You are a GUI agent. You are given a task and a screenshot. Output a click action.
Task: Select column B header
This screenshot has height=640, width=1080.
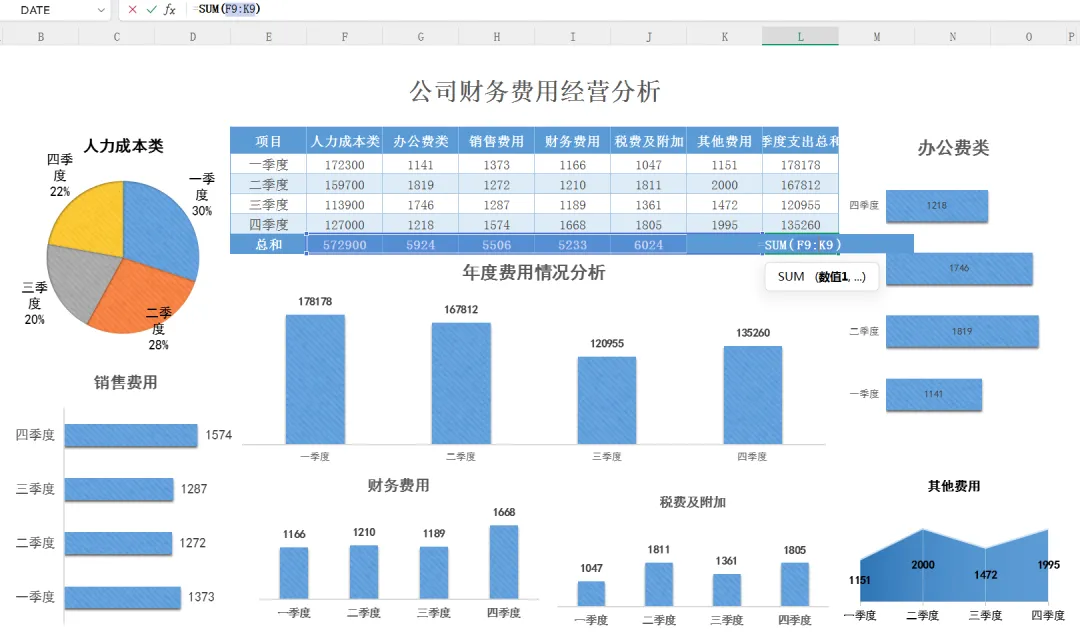tap(41, 37)
